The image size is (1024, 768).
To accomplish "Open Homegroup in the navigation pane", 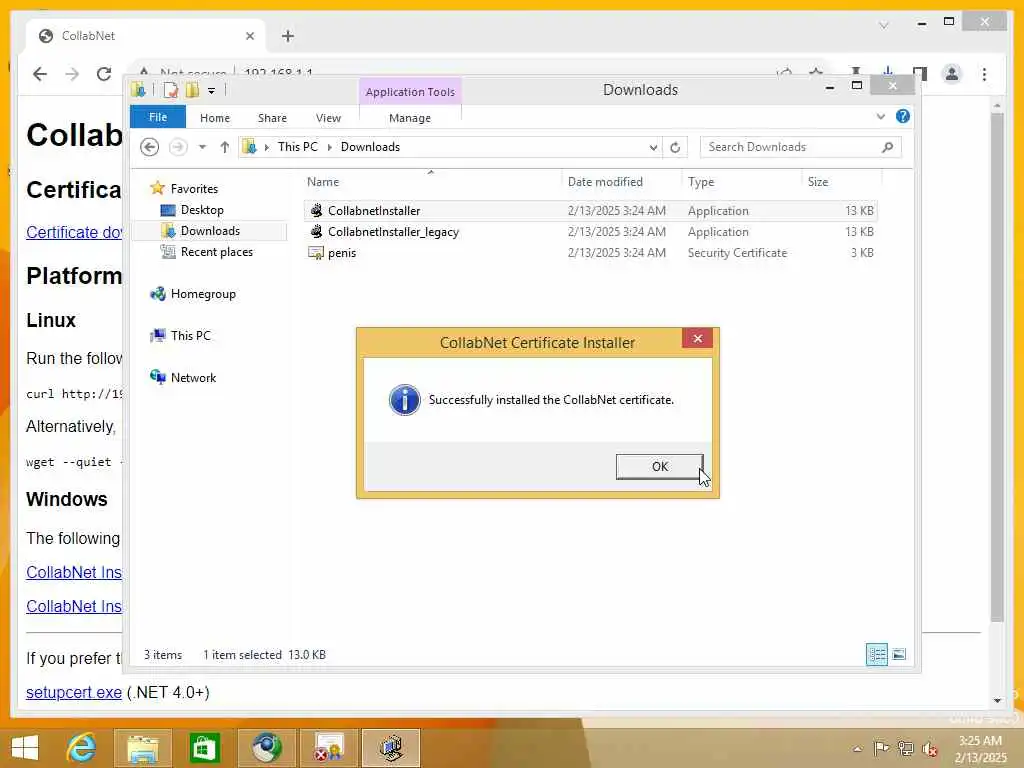I will (x=202, y=294).
